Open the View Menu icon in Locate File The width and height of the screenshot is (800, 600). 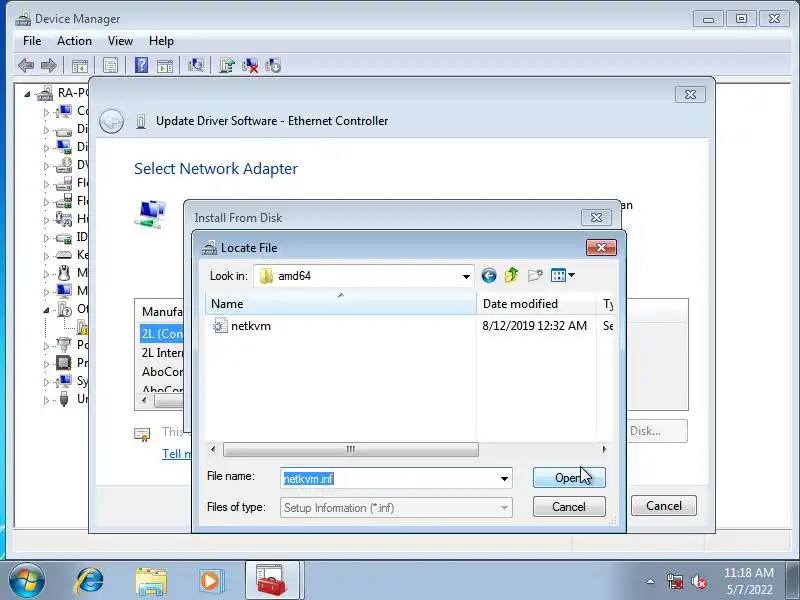(x=563, y=276)
